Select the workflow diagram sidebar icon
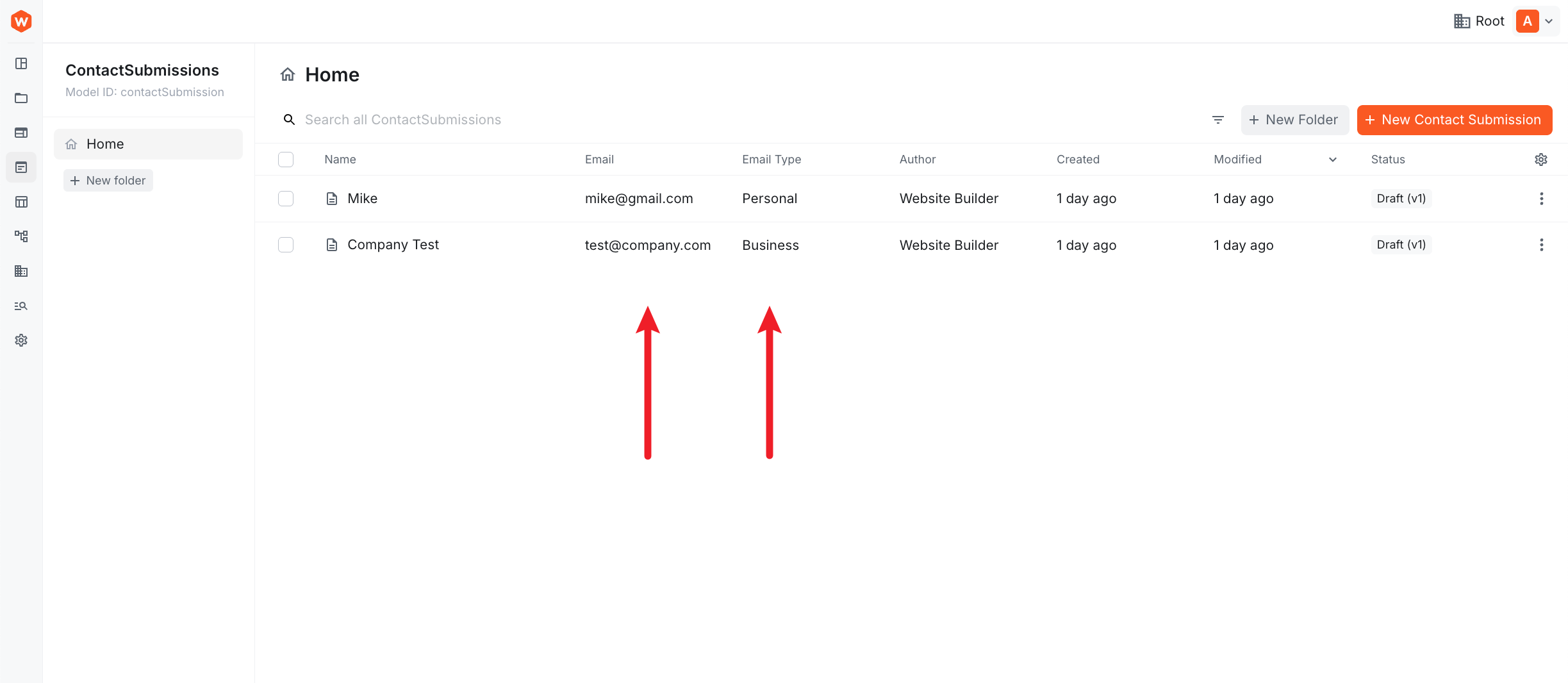 [x=21, y=236]
